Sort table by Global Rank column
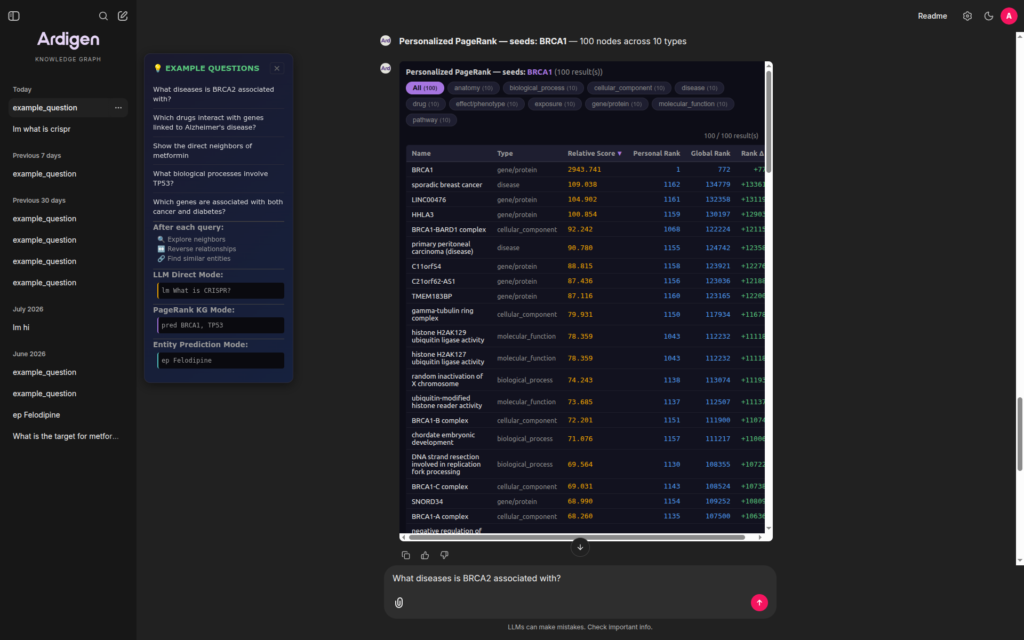Image resolution: width=1024 pixels, height=640 pixels. pyautogui.click(x=711, y=153)
